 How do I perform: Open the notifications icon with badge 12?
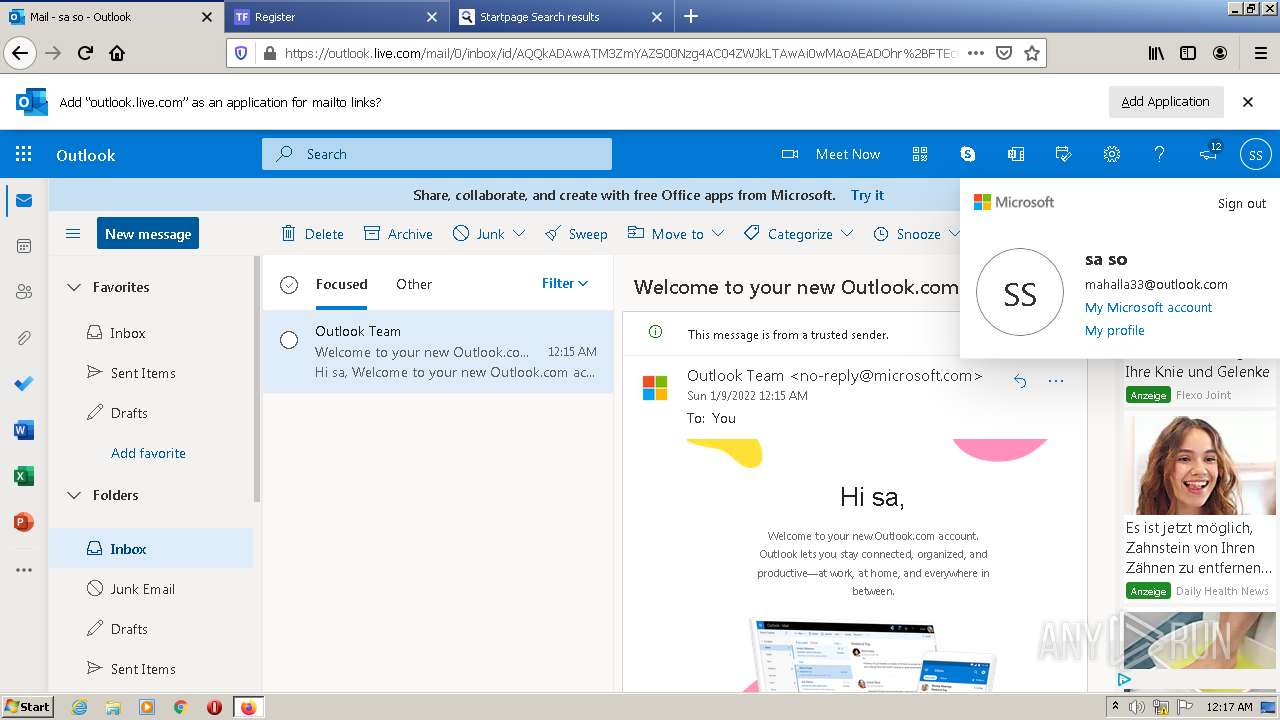point(1209,153)
